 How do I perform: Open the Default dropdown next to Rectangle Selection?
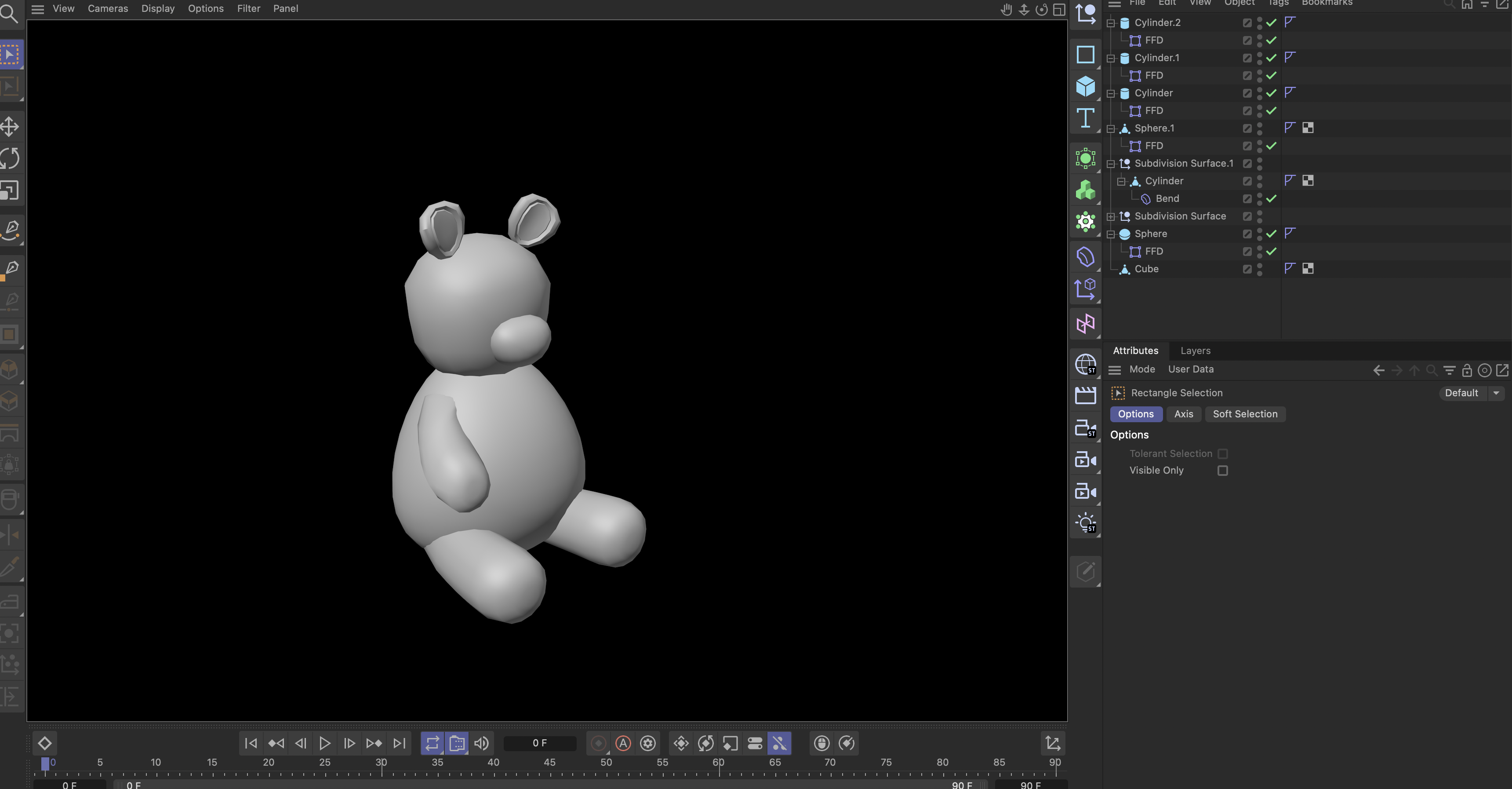pyautogui.click(x=1495, y=392)
